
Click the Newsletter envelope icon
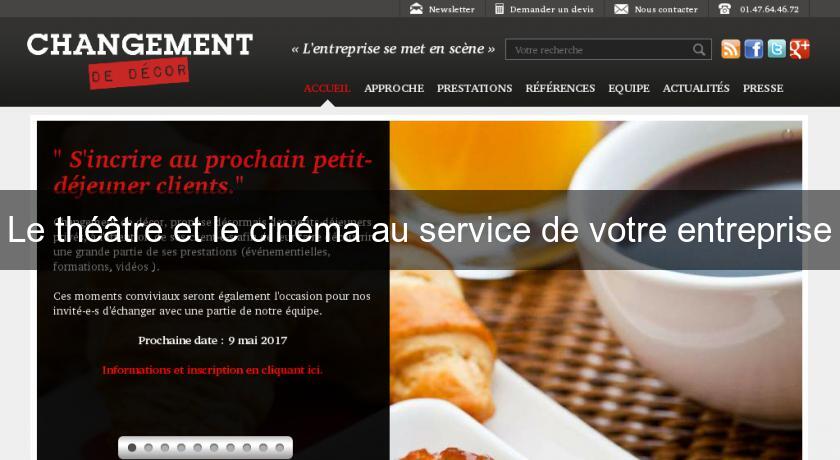tap(416, 9)
